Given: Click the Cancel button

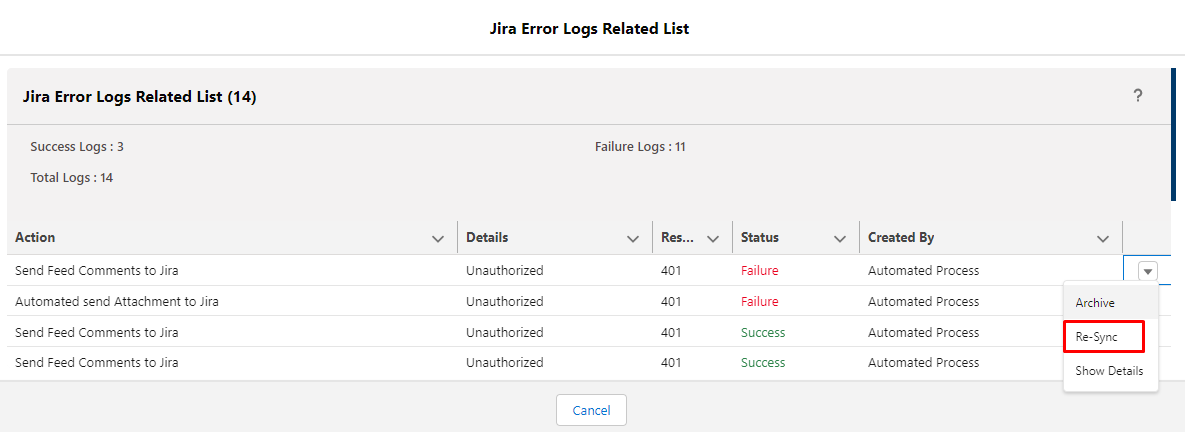Looking at the screenshot, I should 591,410.
